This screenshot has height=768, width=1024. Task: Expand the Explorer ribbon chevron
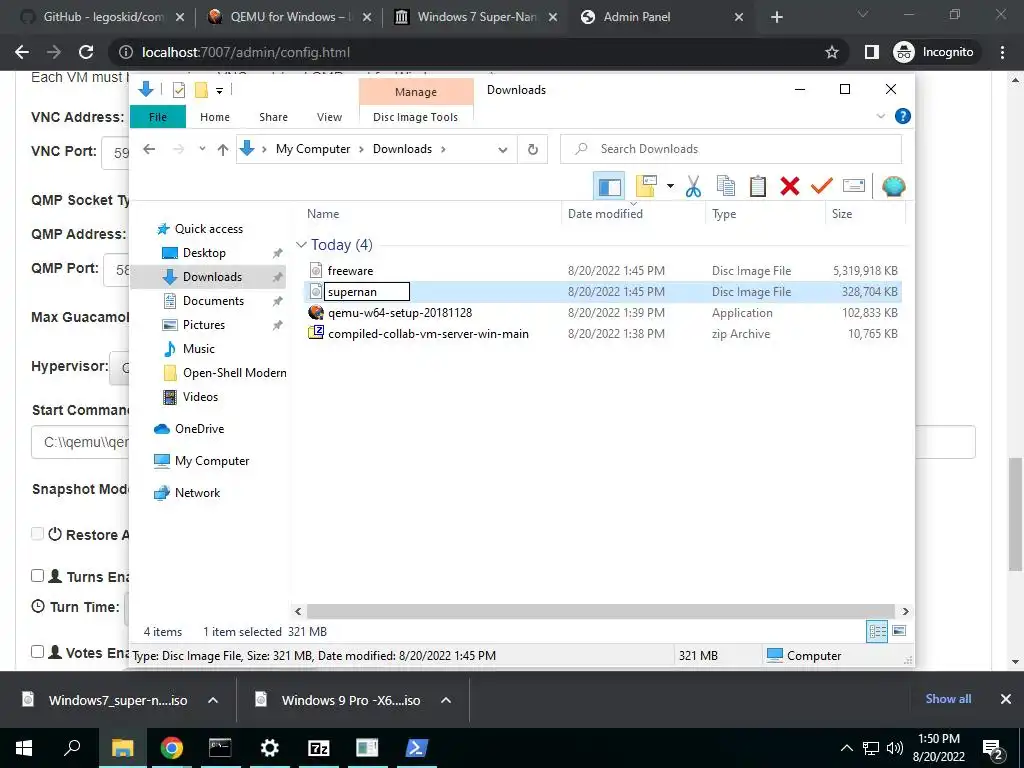(880, 116)
